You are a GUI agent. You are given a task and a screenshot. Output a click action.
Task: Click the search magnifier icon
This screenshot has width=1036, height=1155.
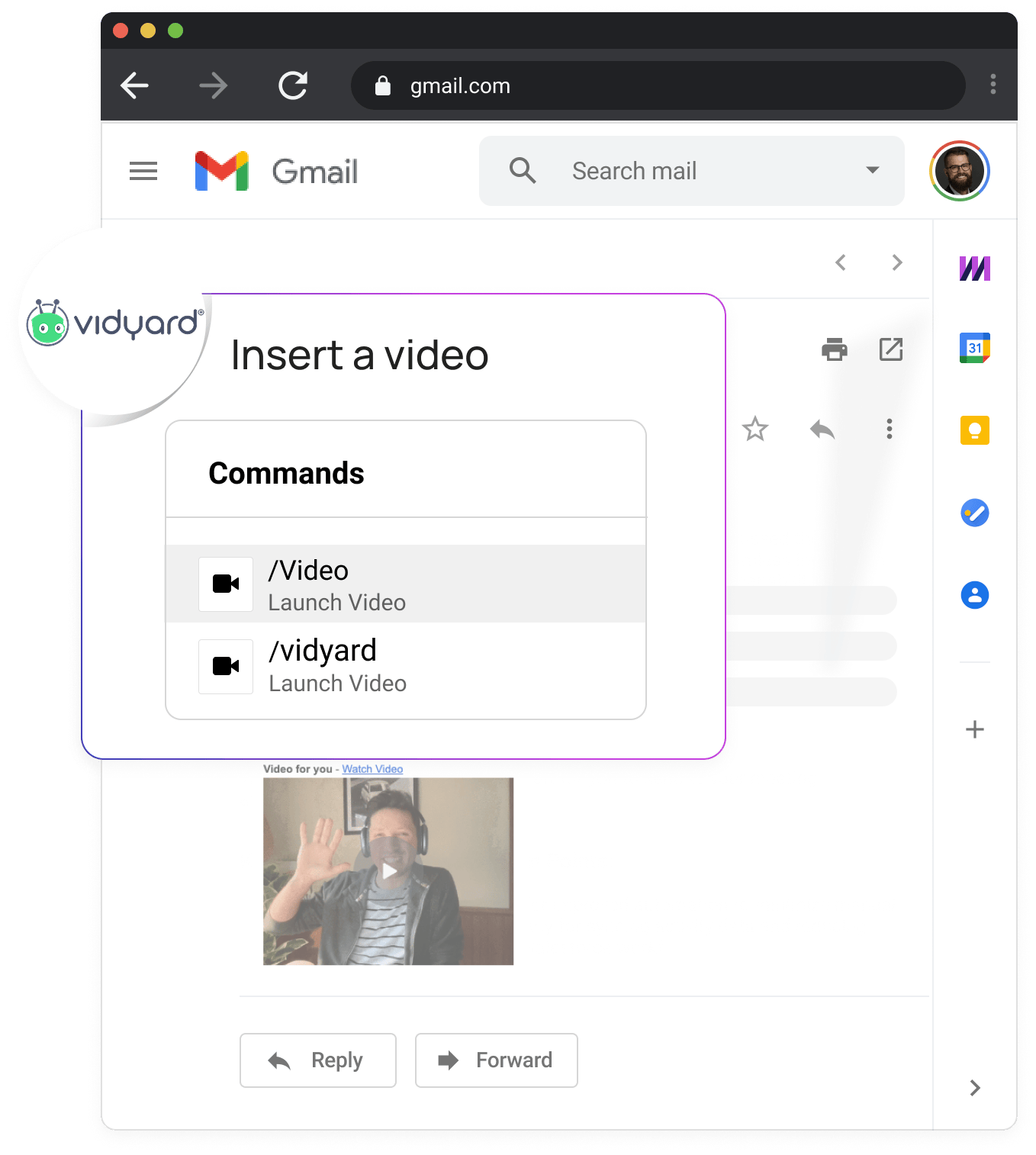523,170
